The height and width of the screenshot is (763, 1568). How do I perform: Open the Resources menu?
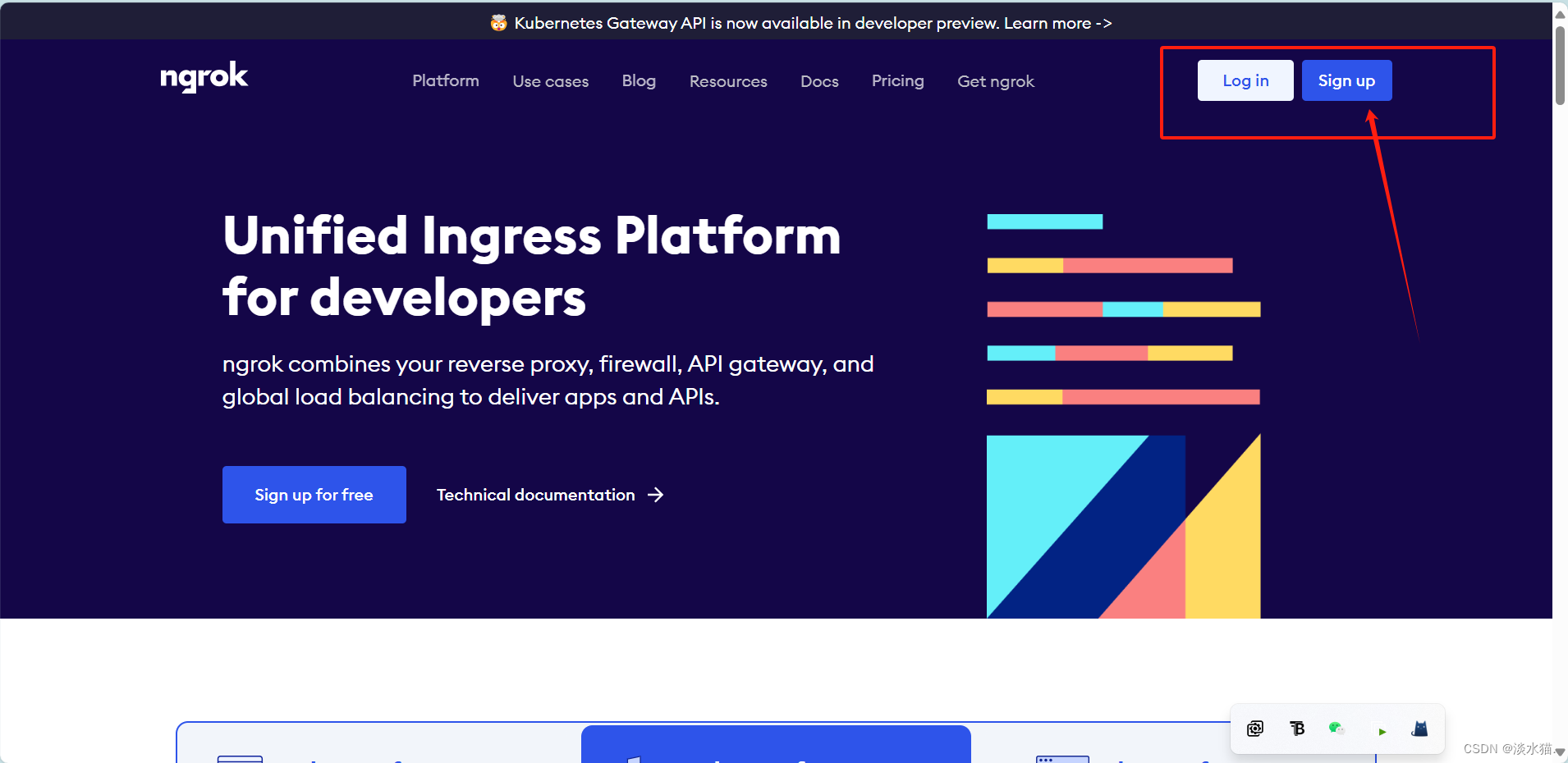728,81
